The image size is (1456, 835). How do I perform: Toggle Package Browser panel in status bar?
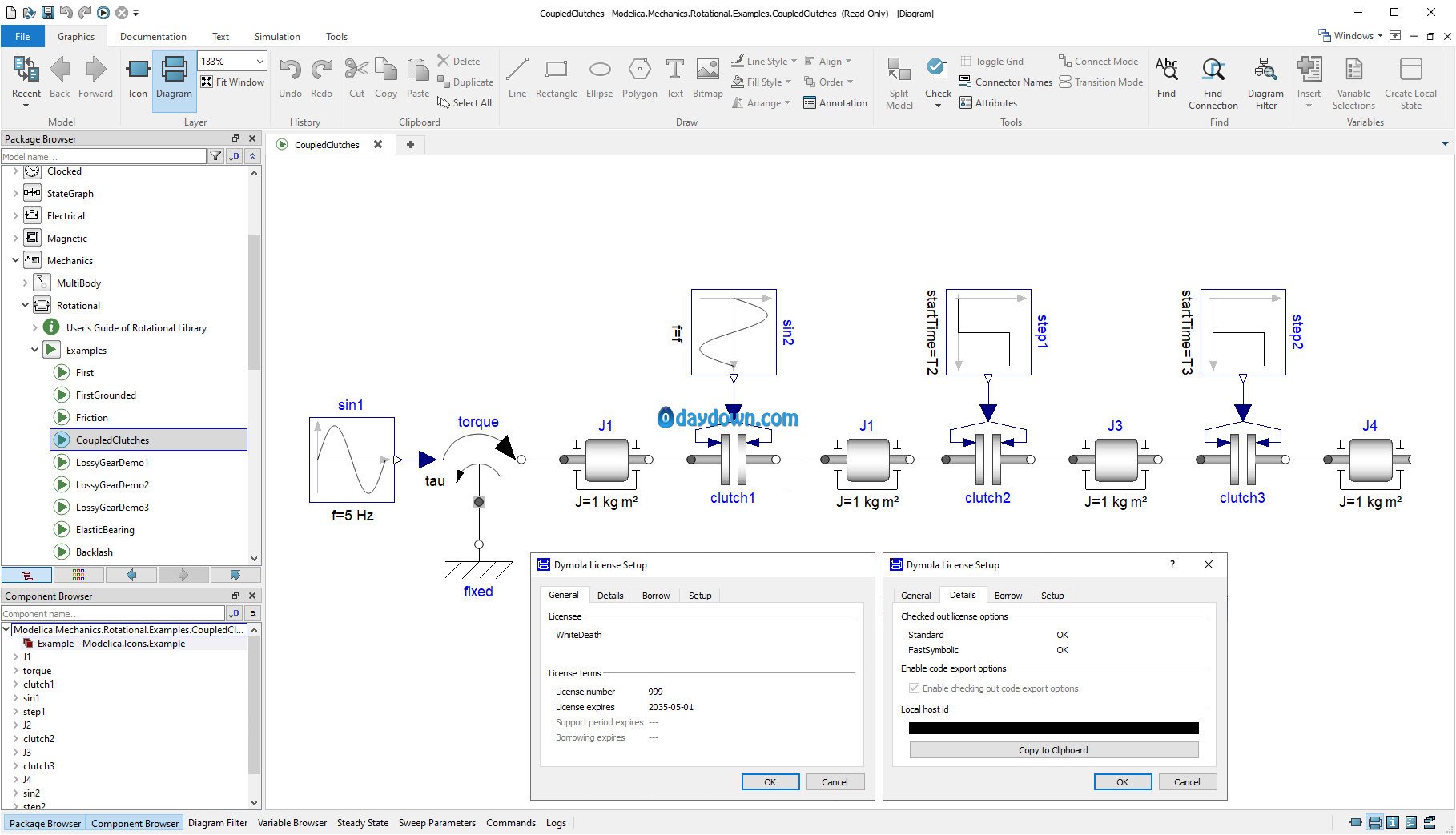(46, 823)
